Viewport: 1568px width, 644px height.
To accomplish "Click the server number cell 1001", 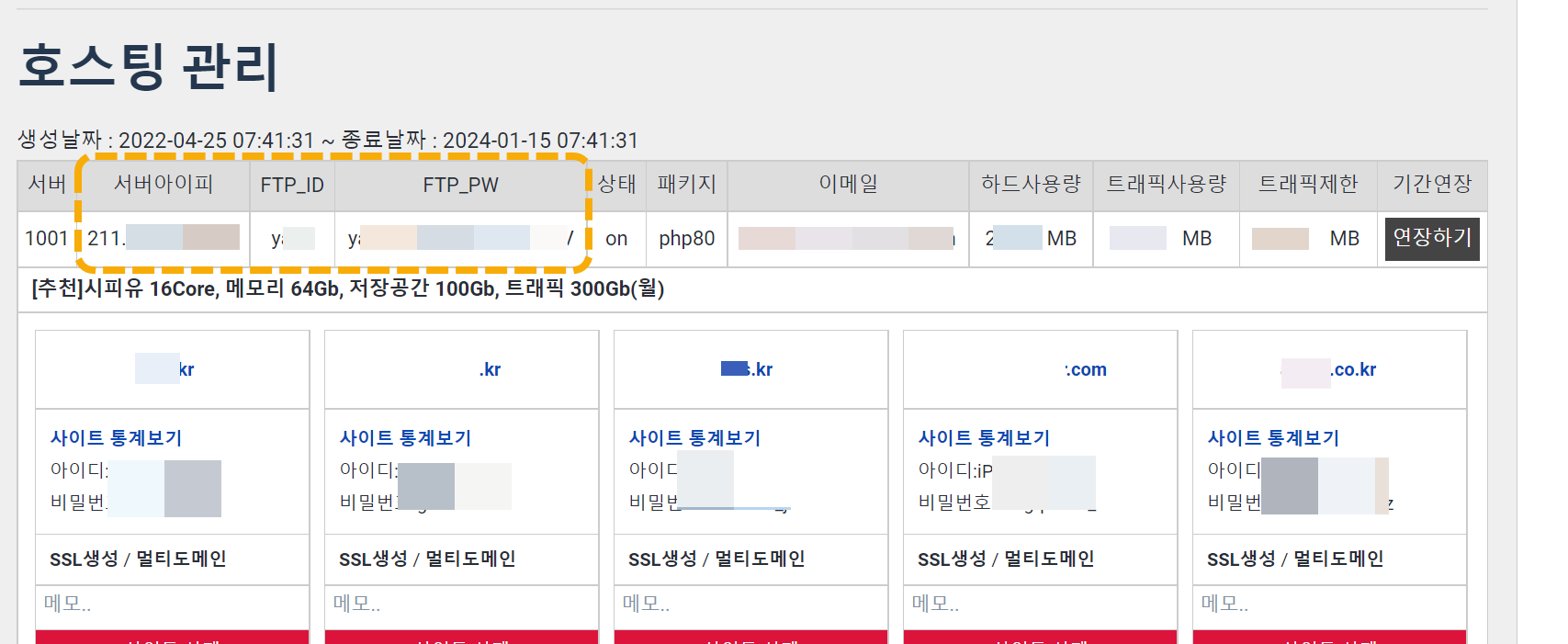I will (46, 239).
